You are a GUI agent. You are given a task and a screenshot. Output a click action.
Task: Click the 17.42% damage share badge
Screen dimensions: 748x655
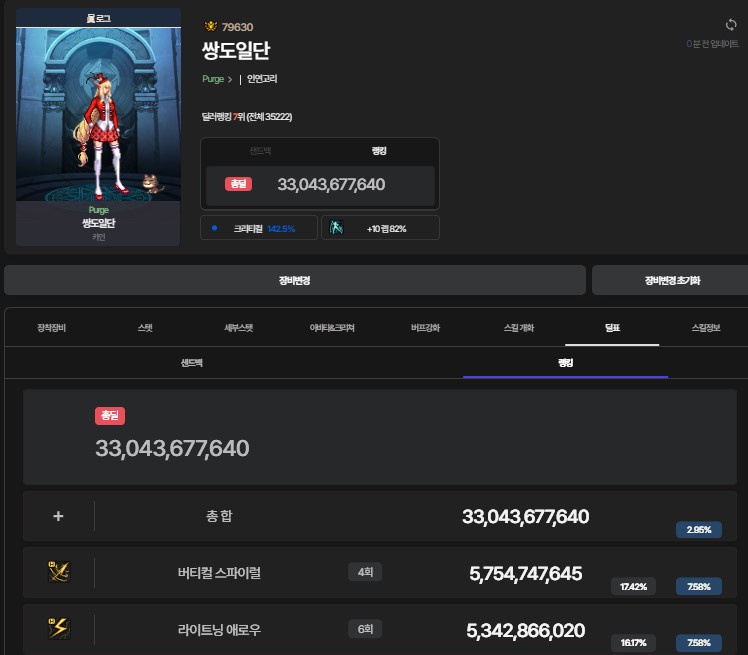[x=632, y=586]
